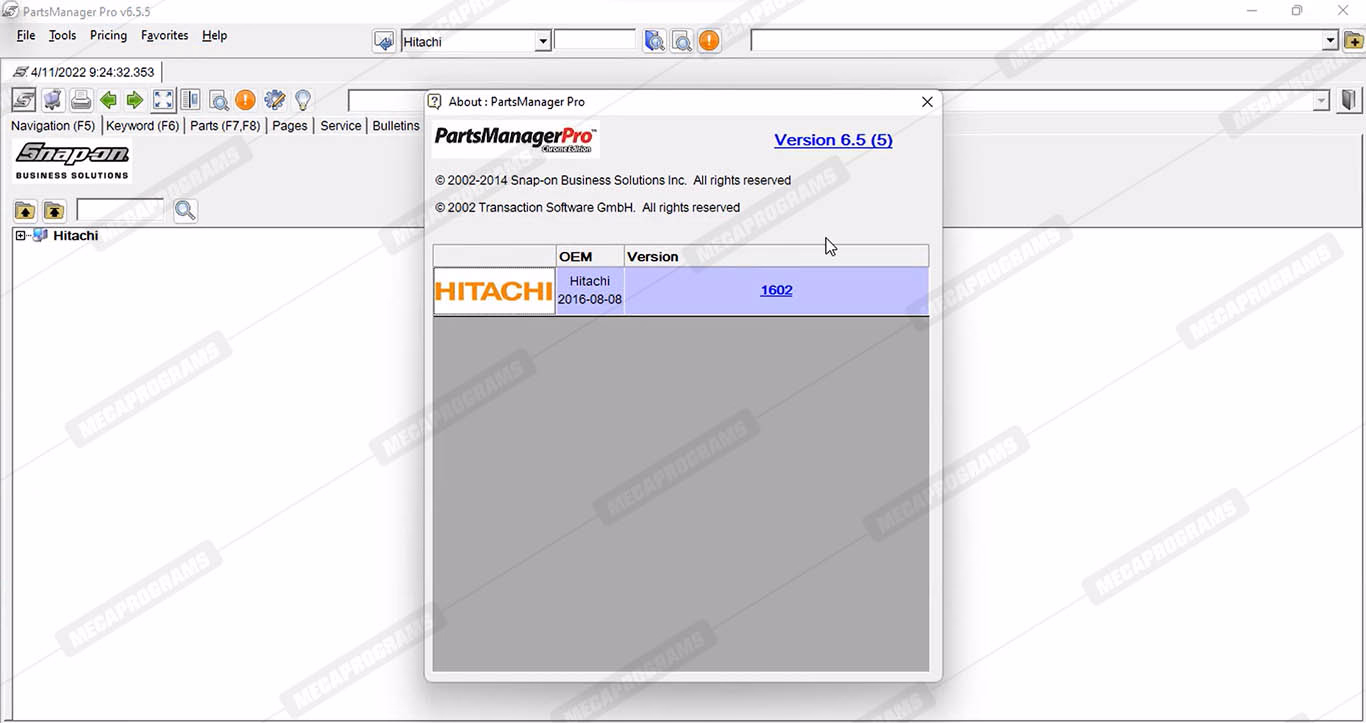Open the Hitachi catalog dropdown arrow
The image size is (1366, 723).
pos(543,42)
